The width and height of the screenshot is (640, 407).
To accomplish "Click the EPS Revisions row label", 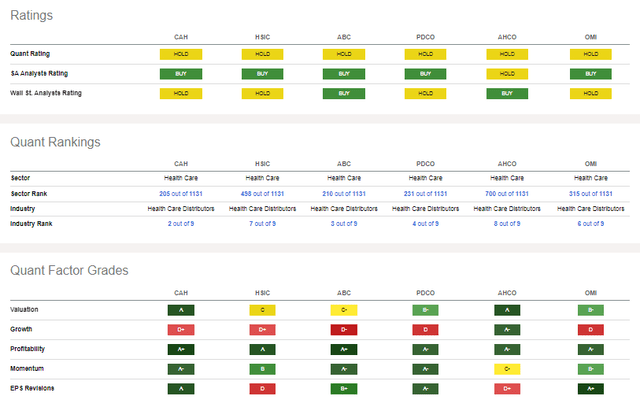I will (32, 388).
